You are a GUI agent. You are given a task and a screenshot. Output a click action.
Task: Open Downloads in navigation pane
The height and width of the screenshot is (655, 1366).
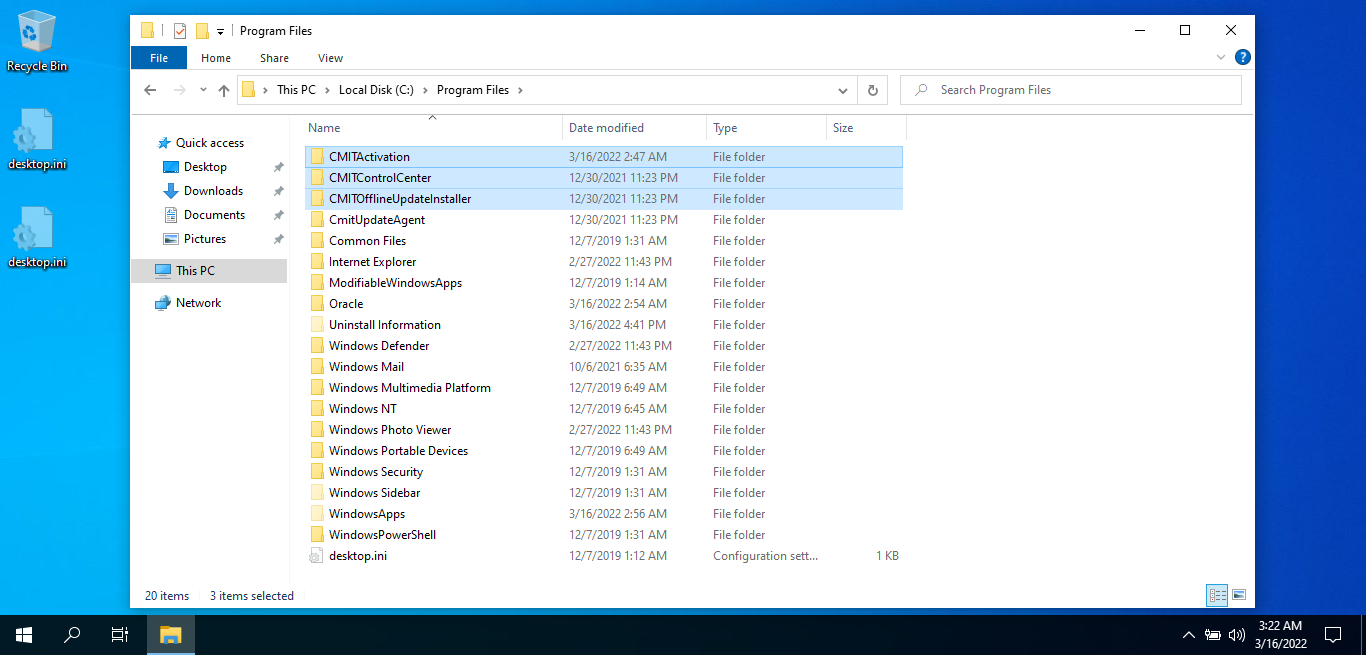coord(213,191)
